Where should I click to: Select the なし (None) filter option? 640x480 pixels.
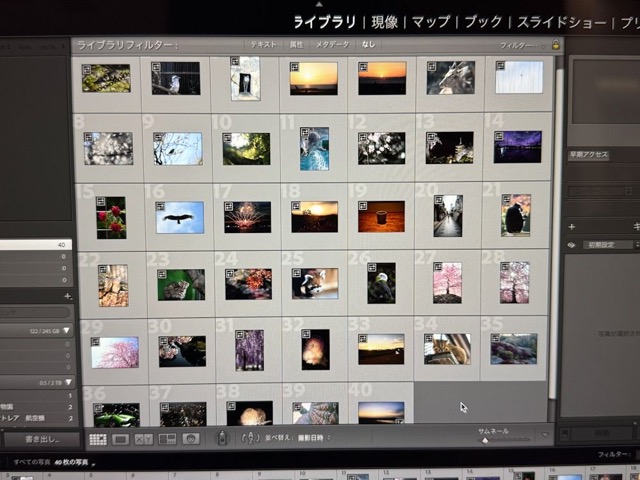pyautogui.click(x=369, y=45)
